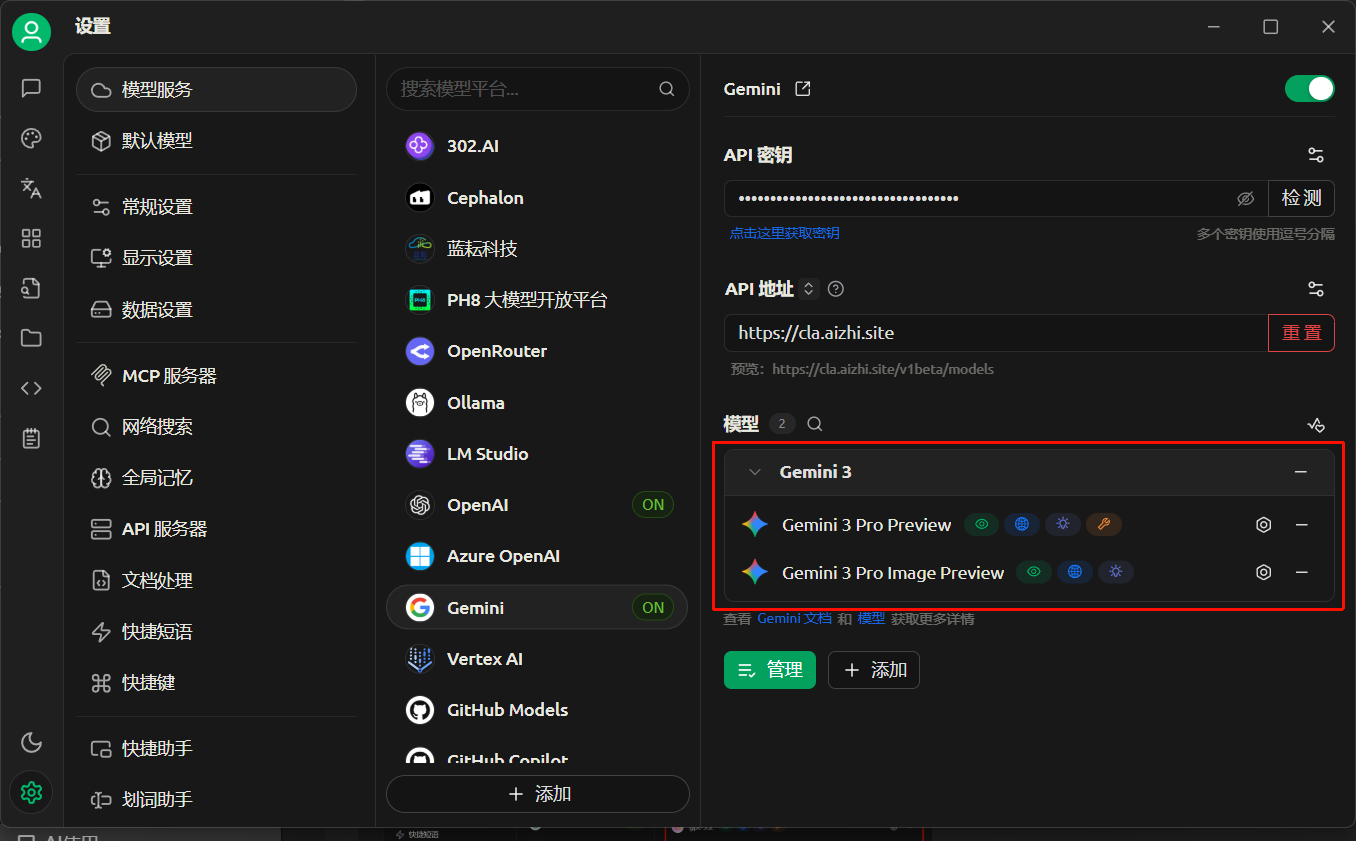
Task: Open the API 地址 type selector
Action: click(x=810, y=289)
